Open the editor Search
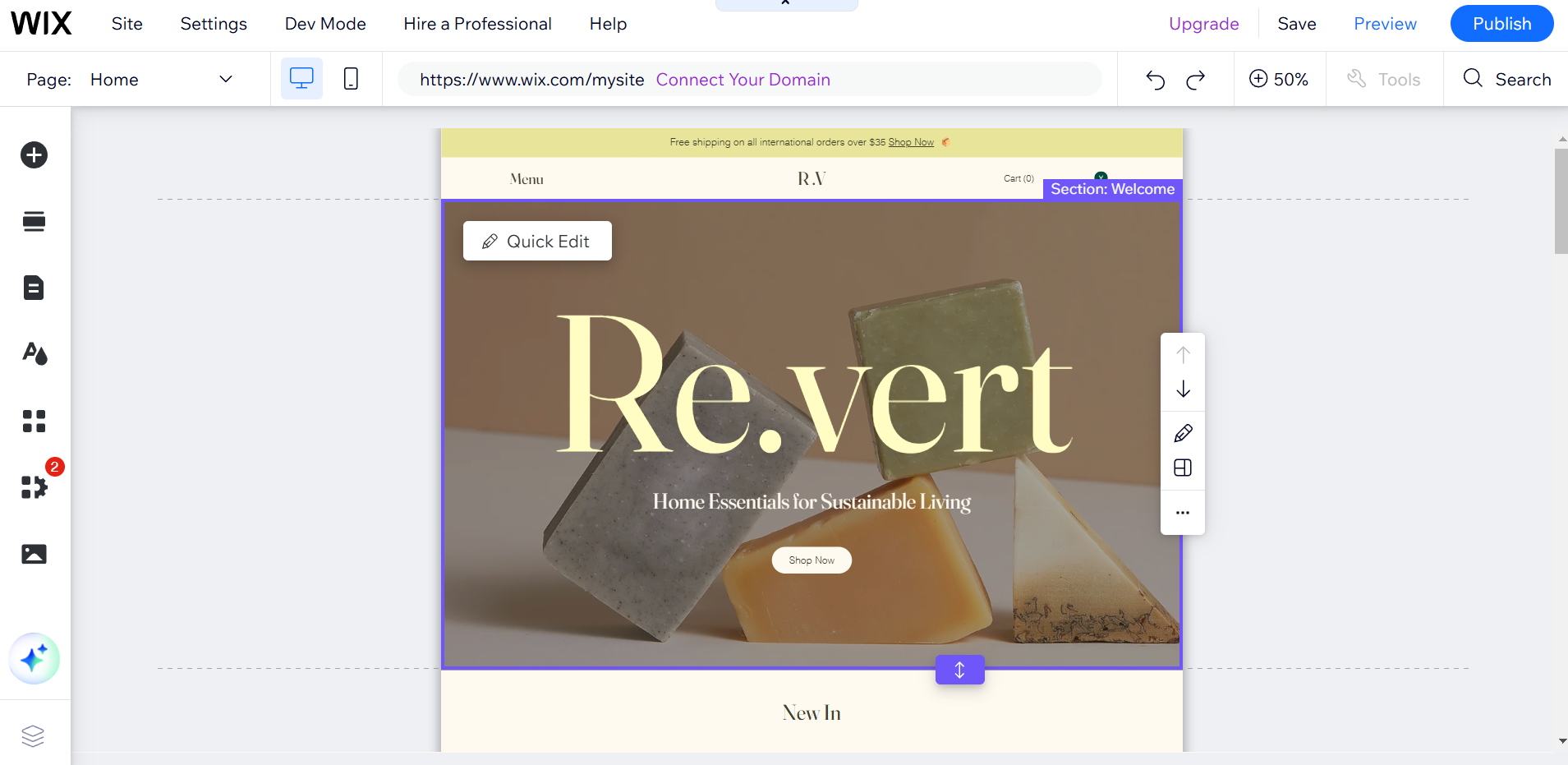Viewport: 1568px width, 765px height. (1507, 80)
